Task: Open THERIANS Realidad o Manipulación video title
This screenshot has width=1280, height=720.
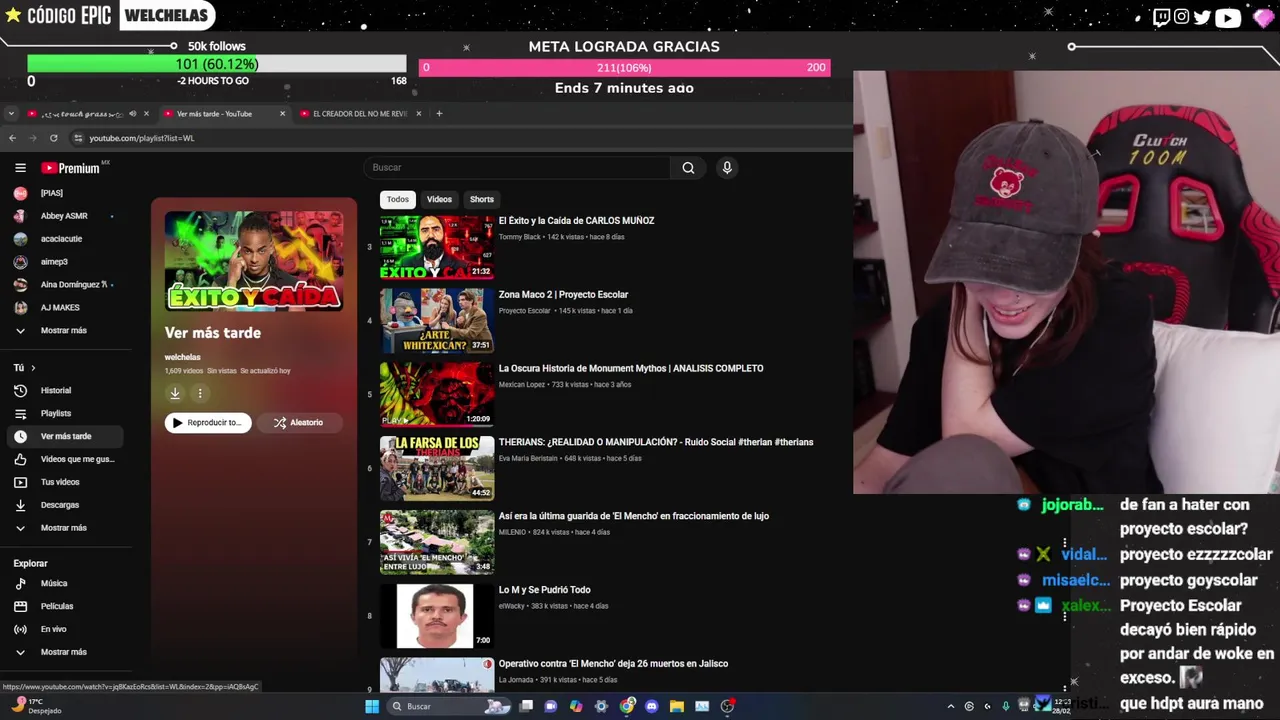Action: (x=656, y=442)
